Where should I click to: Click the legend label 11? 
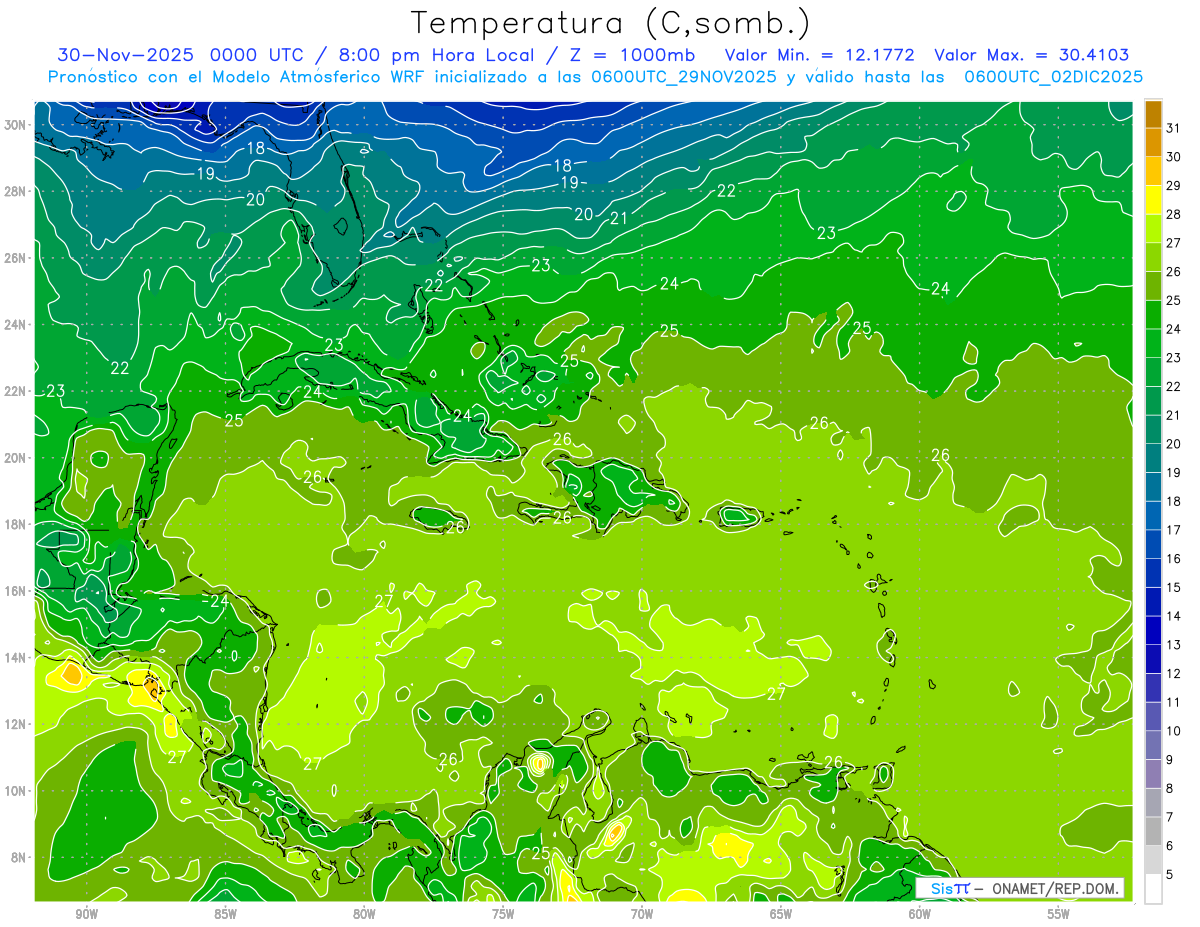tap(1173, 701)
